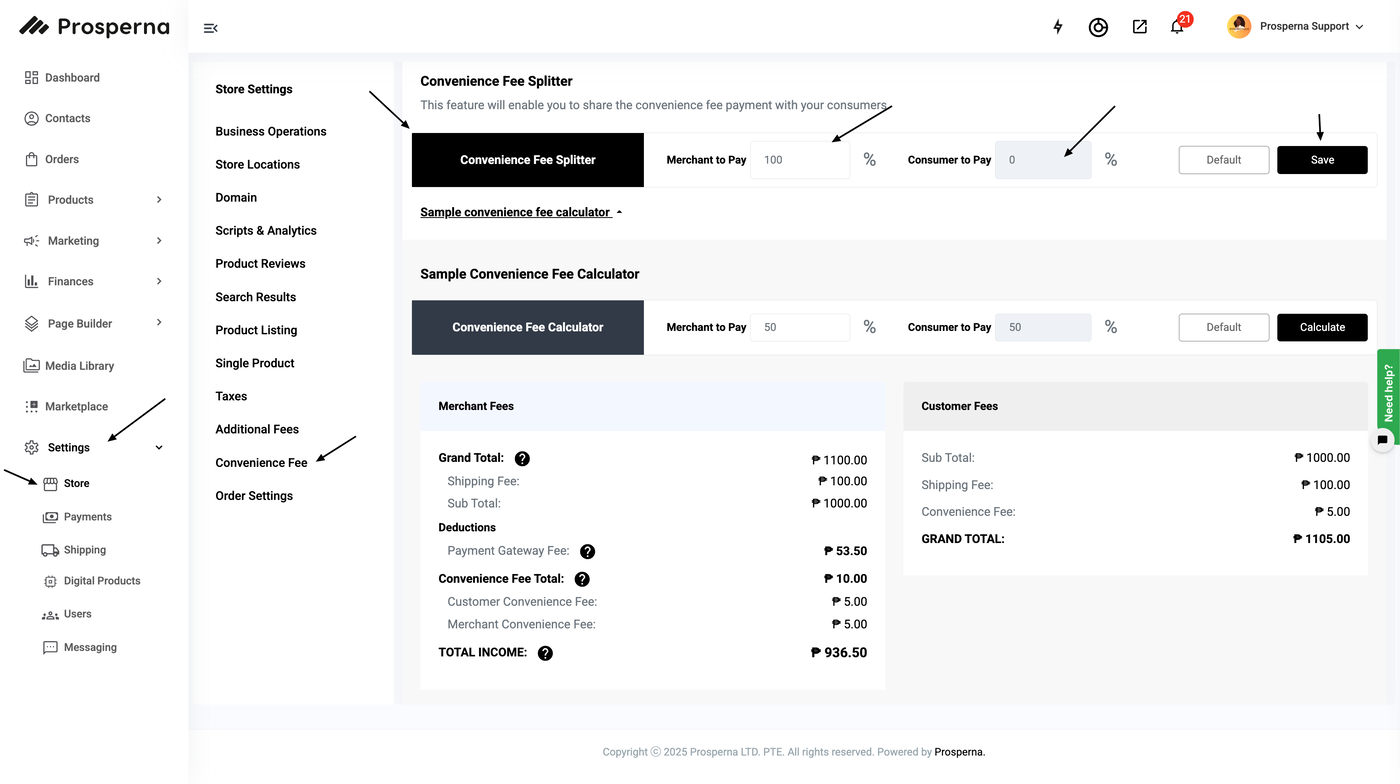Collapse the sidebar with the hamburger icon
Image resolution: width=1400 pixels, height=784 pixels.
[210, 28]
